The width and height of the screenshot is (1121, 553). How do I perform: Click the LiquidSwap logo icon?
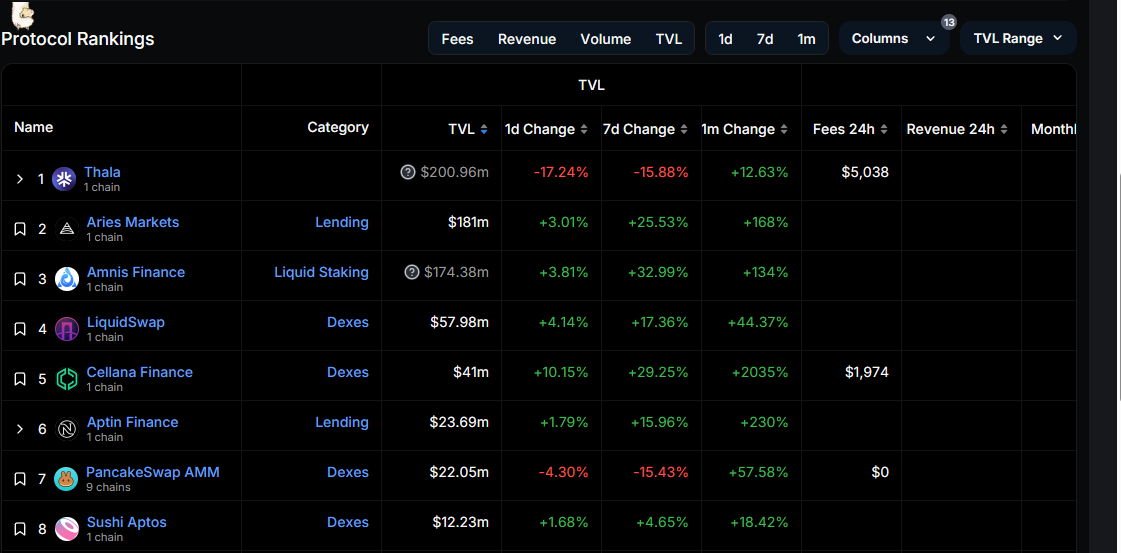tap(66, 329)
